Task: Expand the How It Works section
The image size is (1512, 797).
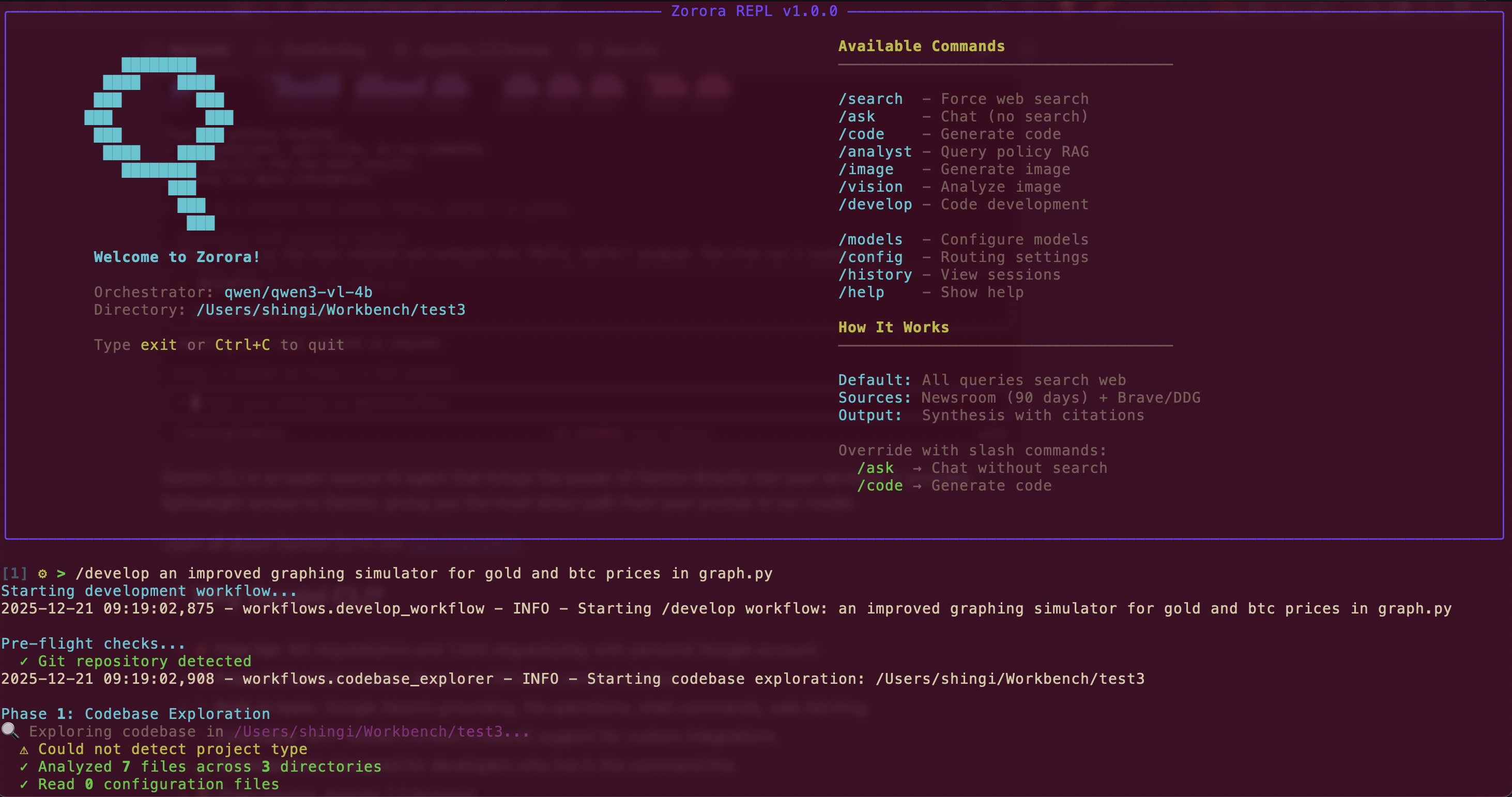Action: pos(893,328)
